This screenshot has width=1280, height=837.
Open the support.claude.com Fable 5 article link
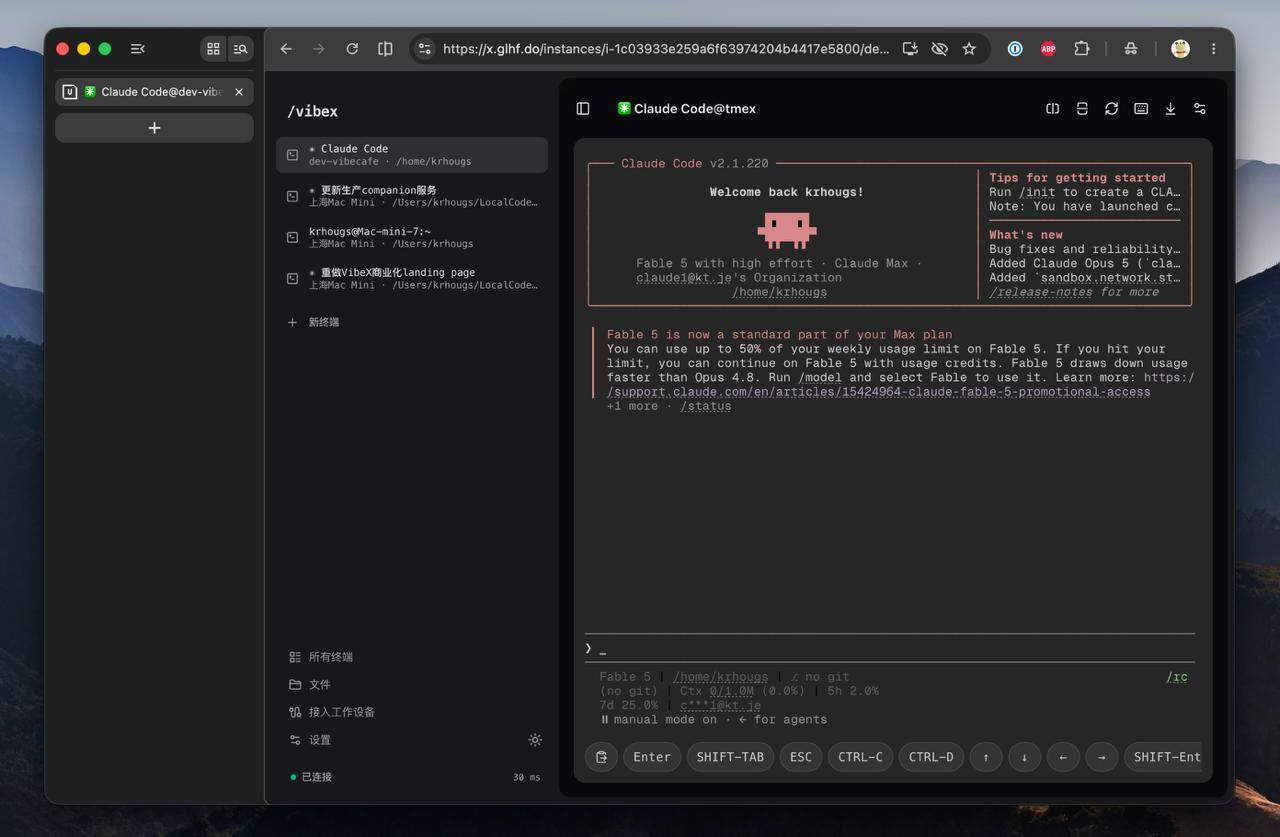click(x=878, y=392)
